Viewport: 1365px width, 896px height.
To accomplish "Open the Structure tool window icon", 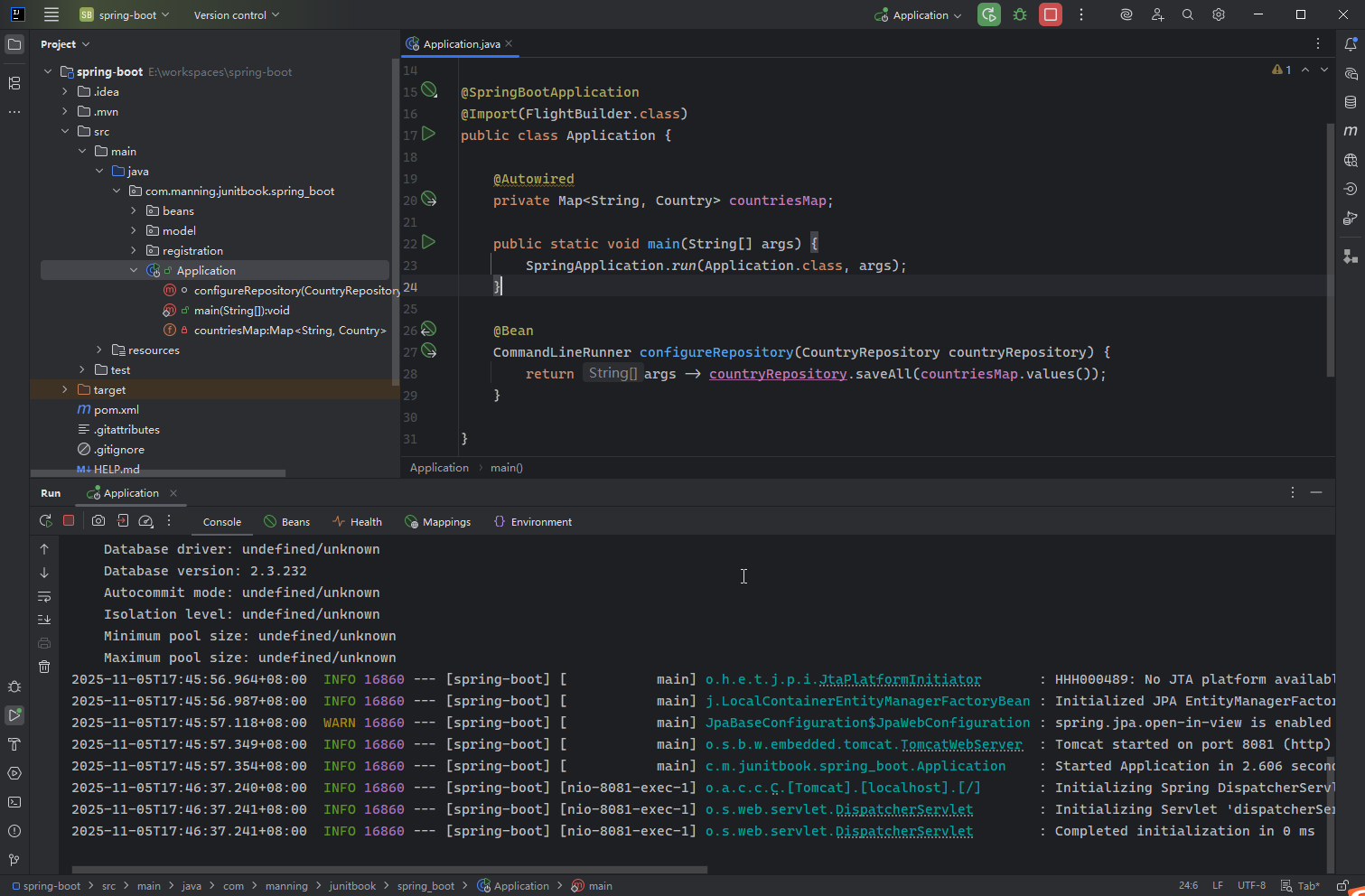I will point(14,83).
